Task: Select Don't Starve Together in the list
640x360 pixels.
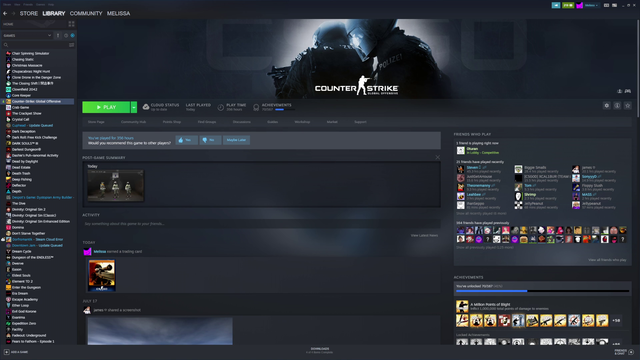Action: pos(28,233)
